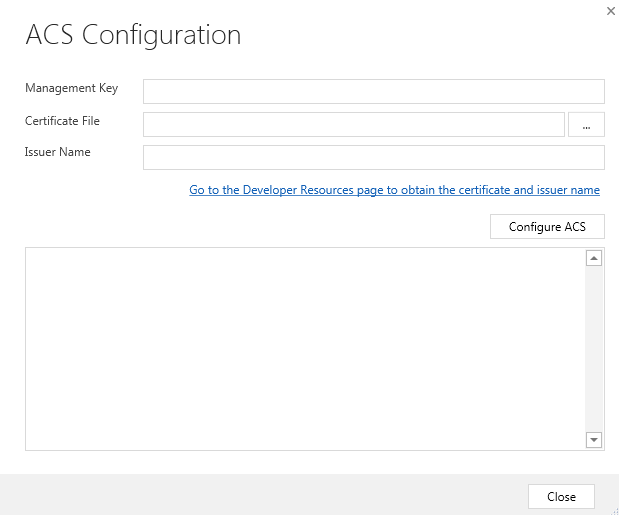Screen dimensions: 619x515
Task: Click the blank area right of the heading
Action: (x=420, y=35)
